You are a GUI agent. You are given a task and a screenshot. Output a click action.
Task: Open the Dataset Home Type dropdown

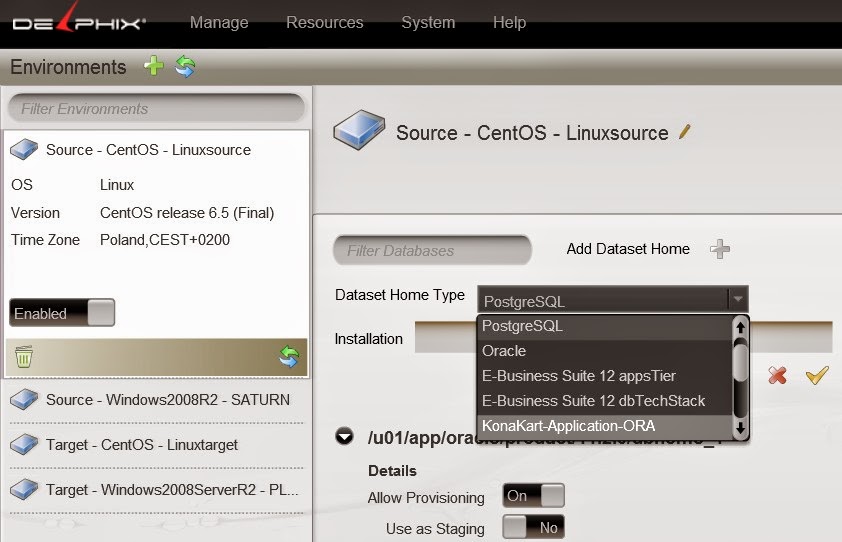pyautogui.click(x=613, y=300)
